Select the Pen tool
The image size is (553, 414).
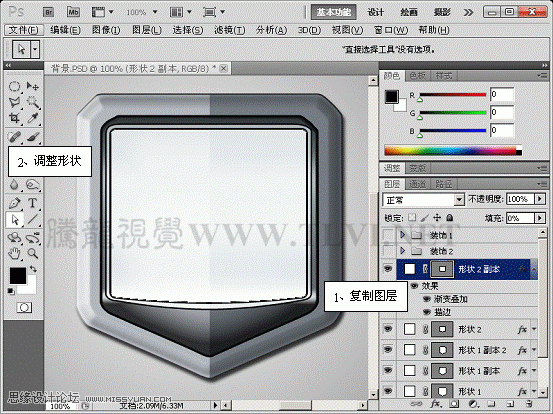(14, 203)
